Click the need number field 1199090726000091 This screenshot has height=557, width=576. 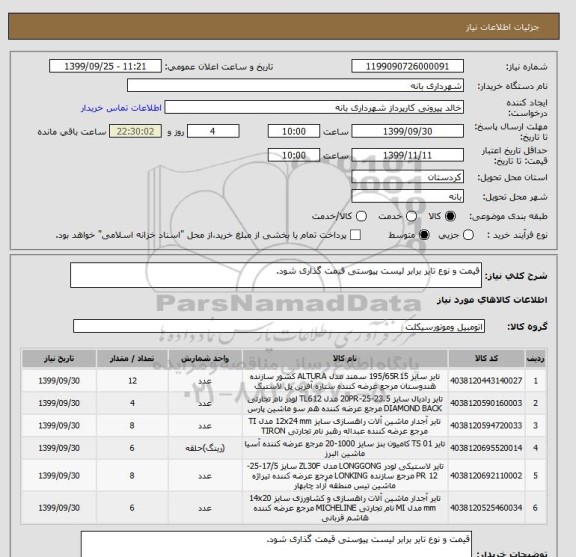pyautogui.click(x=407, y=67)
